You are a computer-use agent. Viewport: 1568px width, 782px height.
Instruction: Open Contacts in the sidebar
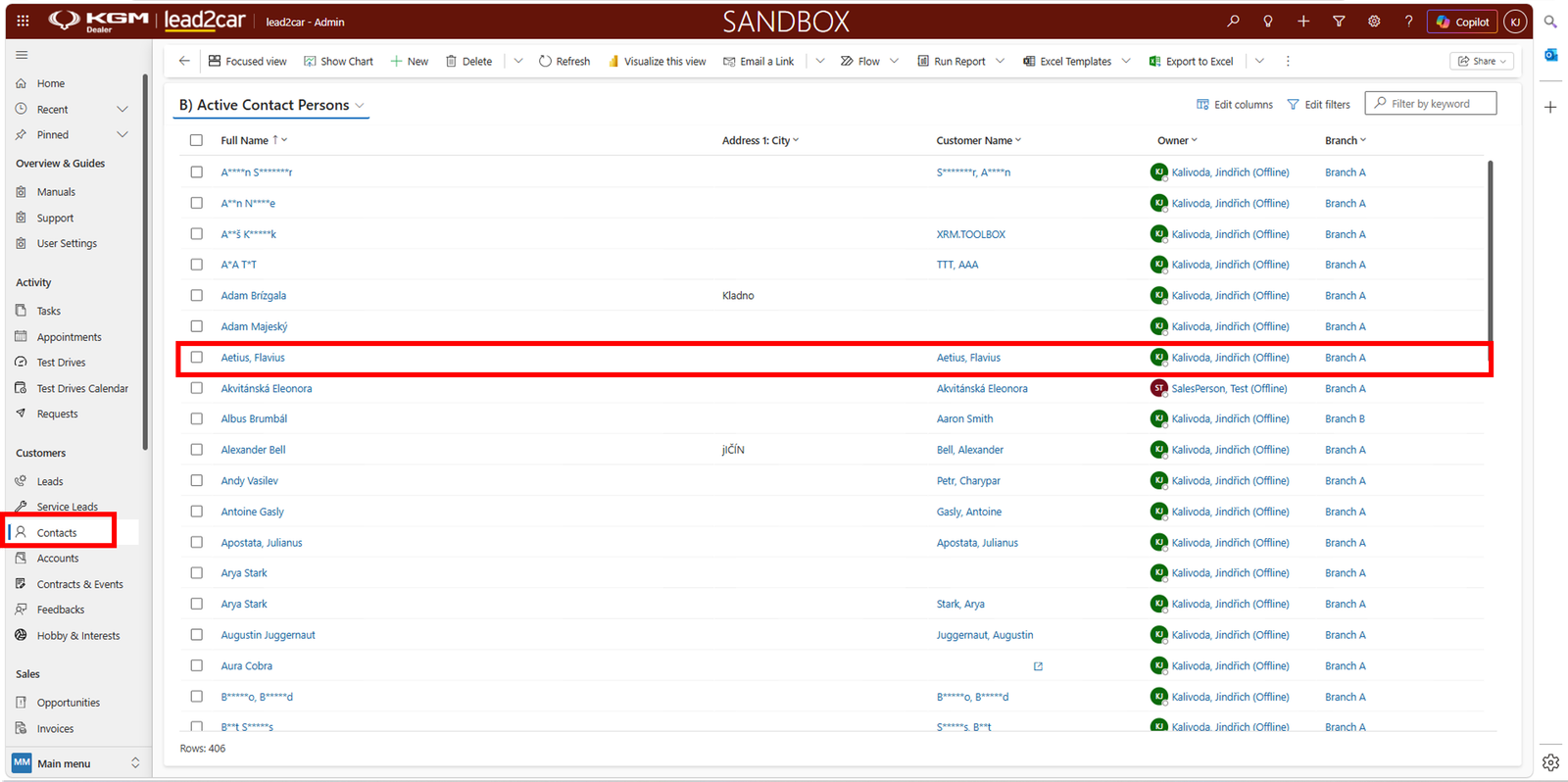click(57, 533)
